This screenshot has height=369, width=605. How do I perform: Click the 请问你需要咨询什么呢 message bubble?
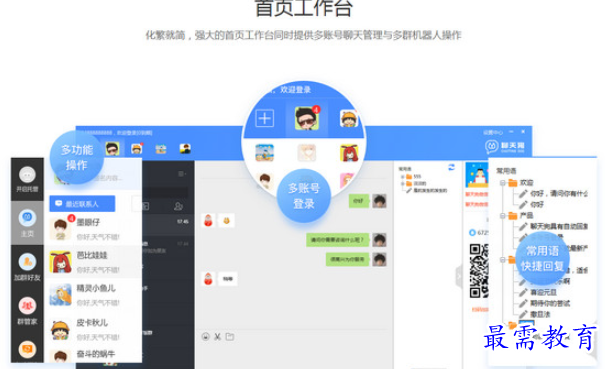coord(338,240)
